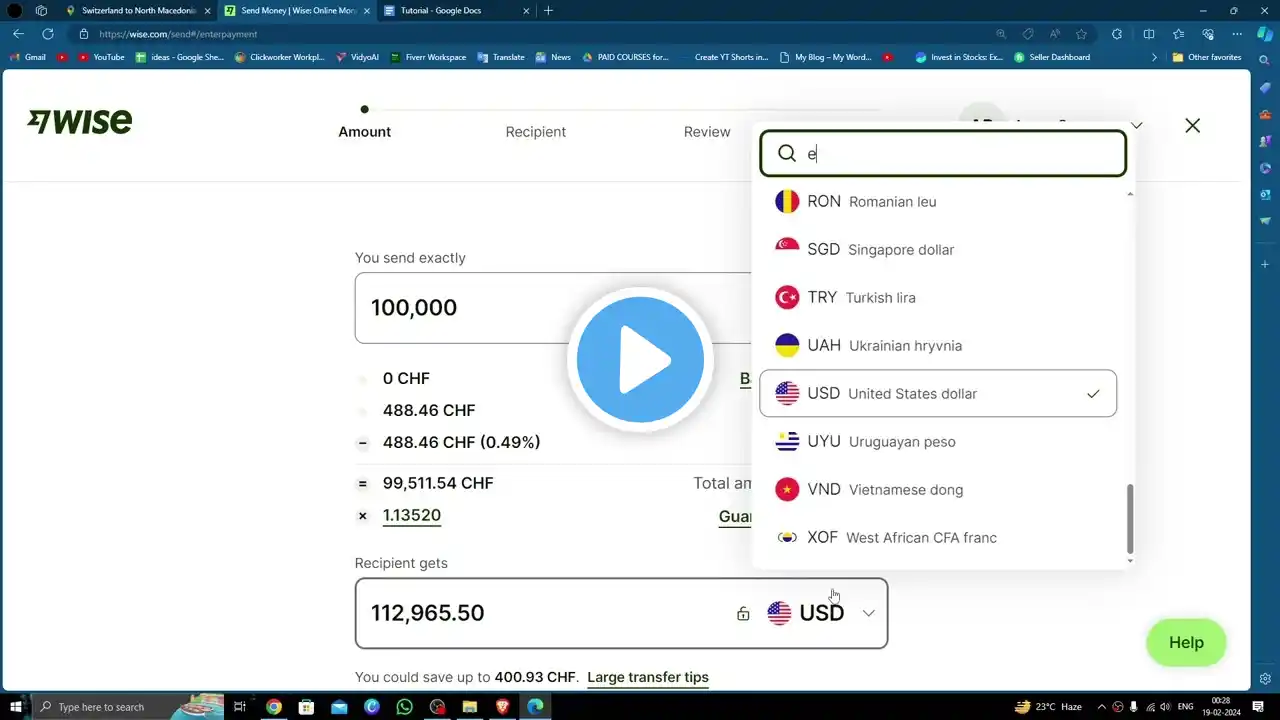Screen dimensions: 1280x720
Task: Click the currency list scrollbar thumb
Action: pyautogui.click(x=1130, y=518)
